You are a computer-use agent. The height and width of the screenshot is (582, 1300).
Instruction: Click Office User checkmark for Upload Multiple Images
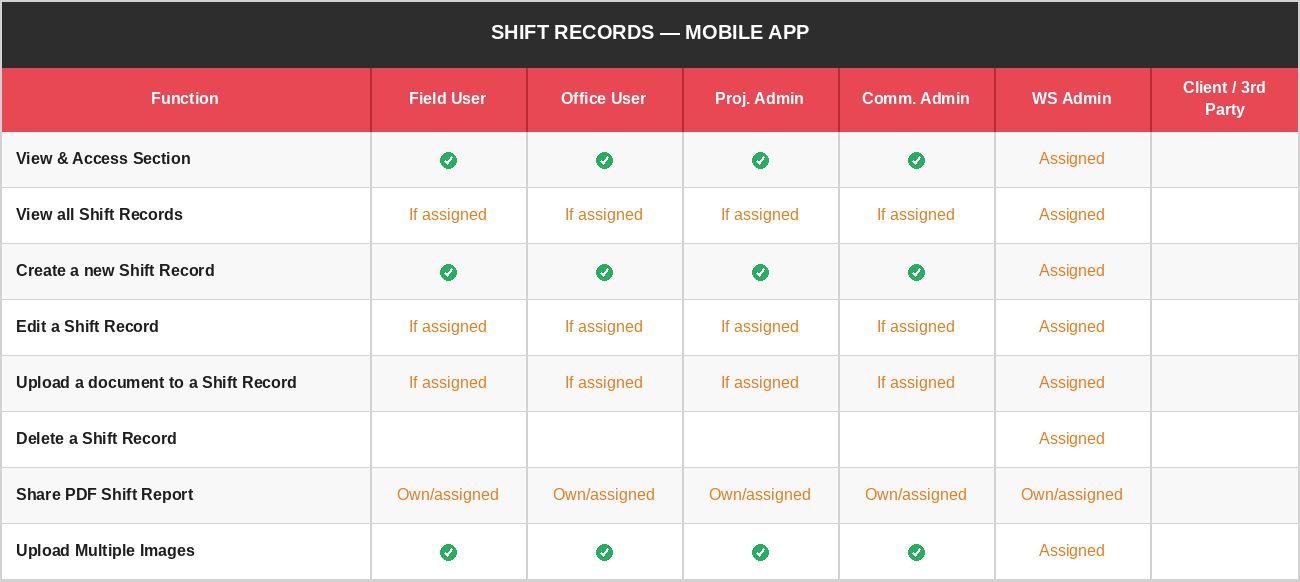[604, 552]
